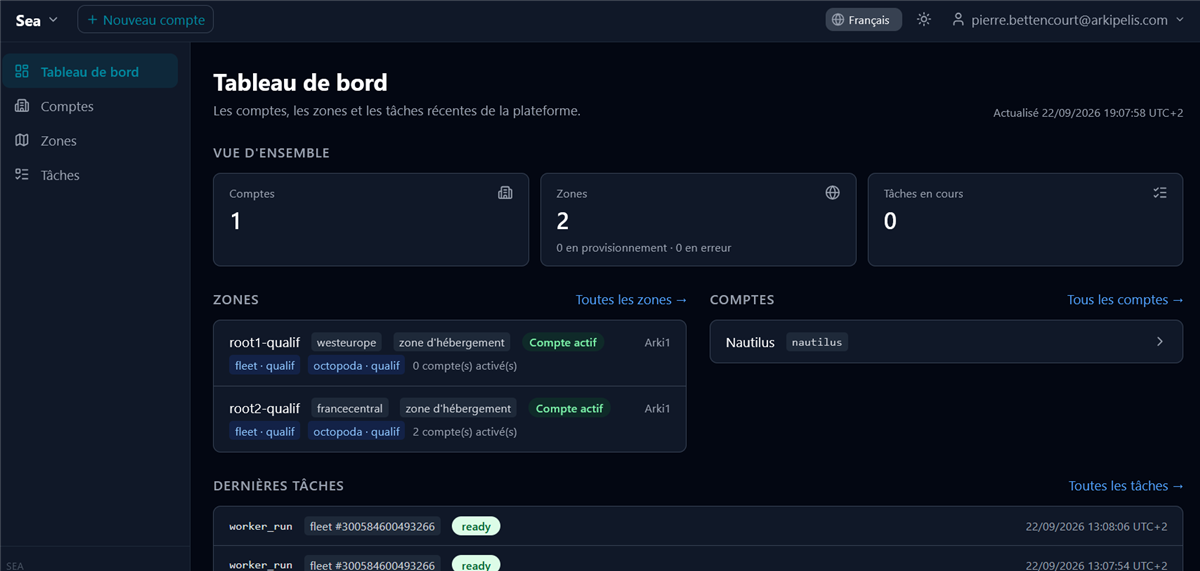Viewport: 1200px width, 571px height.
Task: Click fleet · qualif tag under root1-qualif
Action: pyautogui.click(x=265, y=366)
